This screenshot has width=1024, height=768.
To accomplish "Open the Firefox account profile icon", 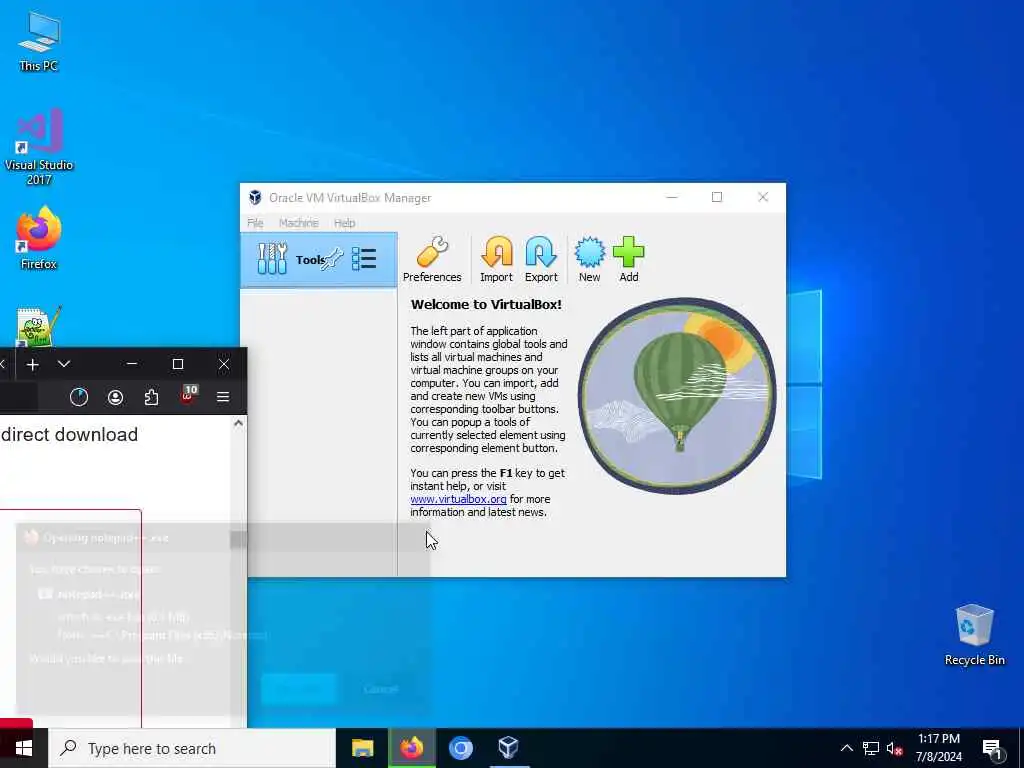I will pos(115,397).
